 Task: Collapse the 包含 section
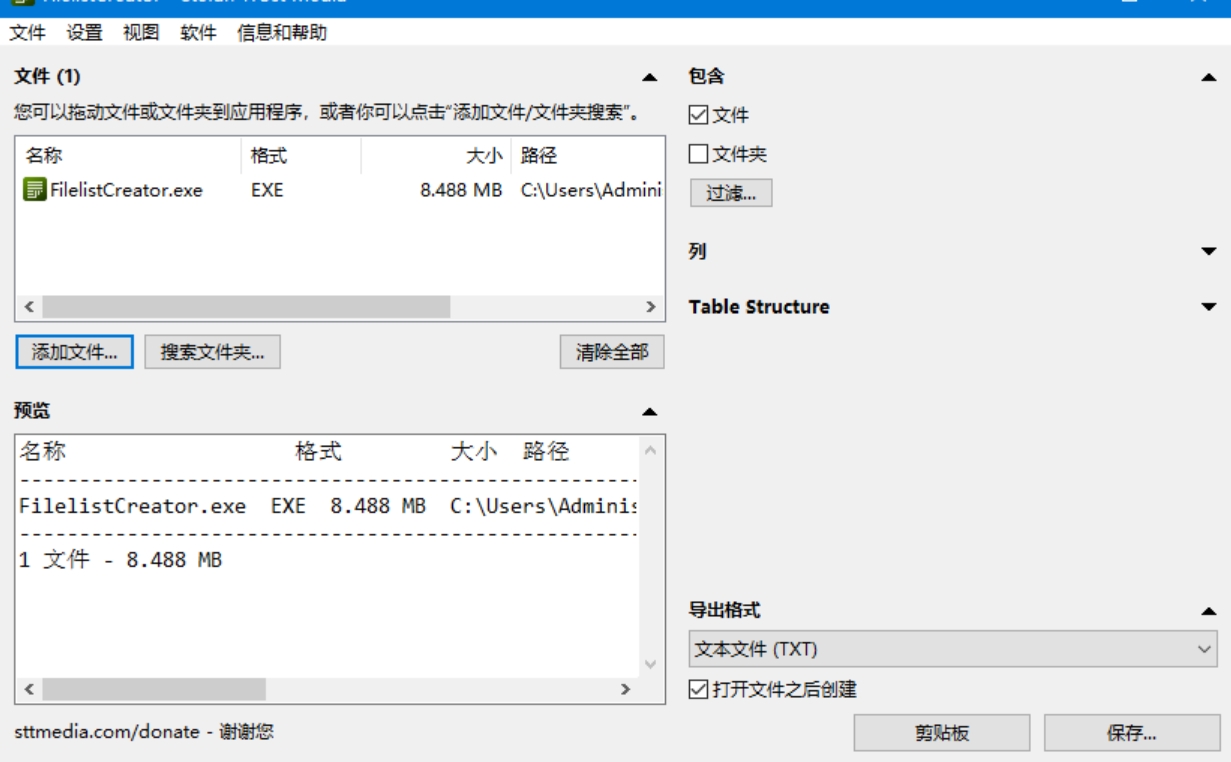point(1209,77)
